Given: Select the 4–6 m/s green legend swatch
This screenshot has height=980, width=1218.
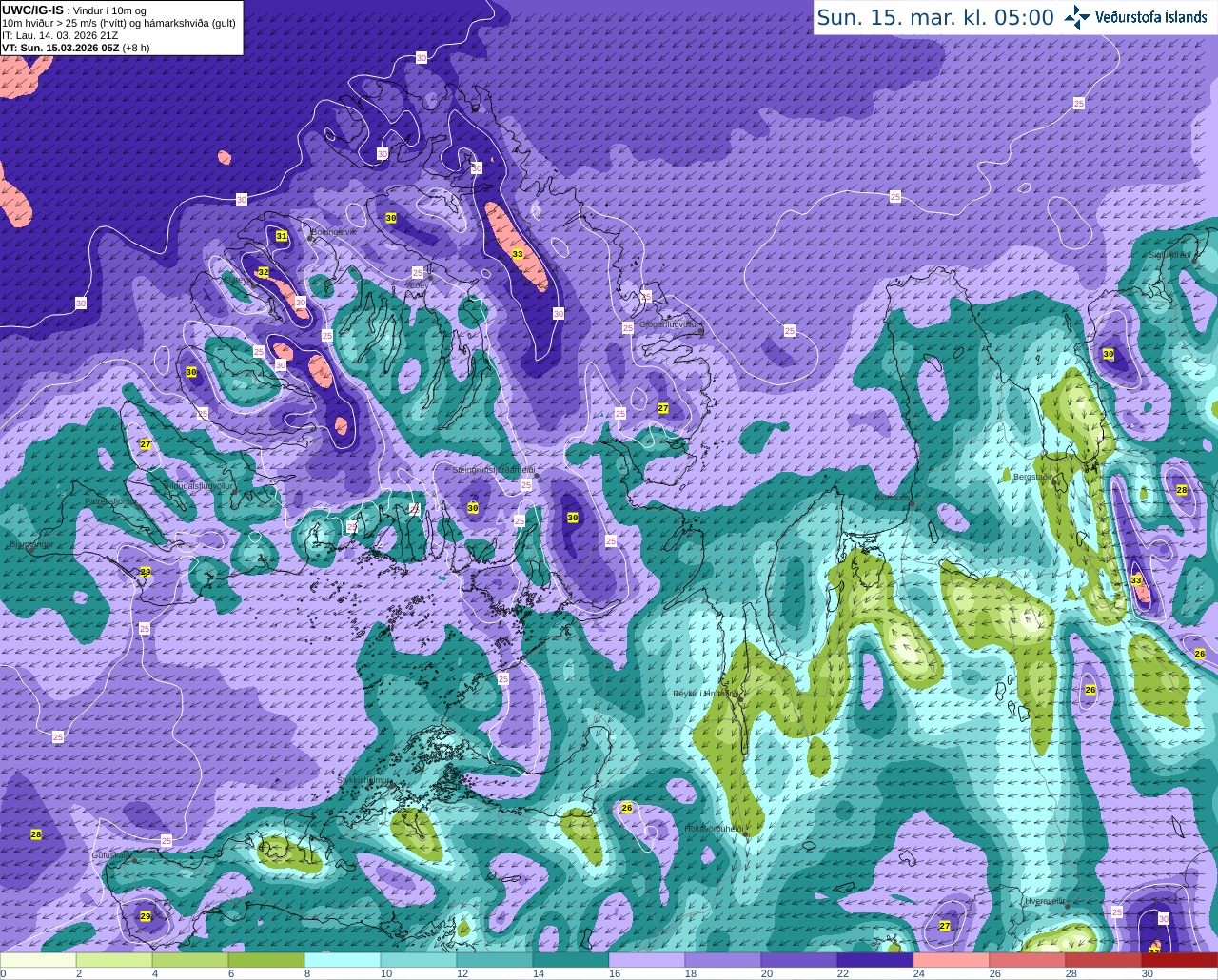Looking at the screenshot, I should click(x=190, y=960).
